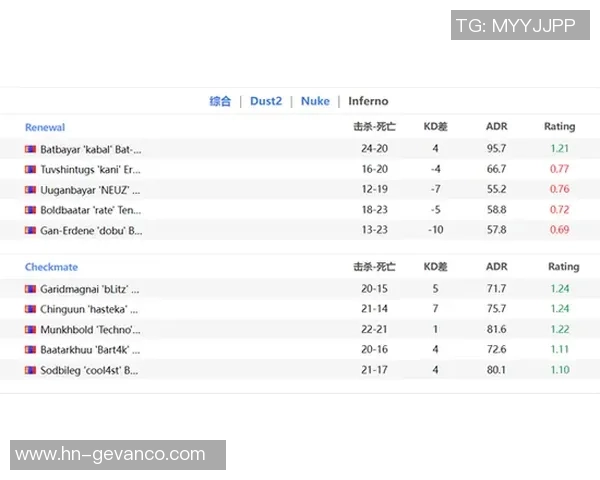The width and height of the screenshot is (600, 480).
Task: Open Sodbileg 'cool4st' player profile
Action: 90,370
